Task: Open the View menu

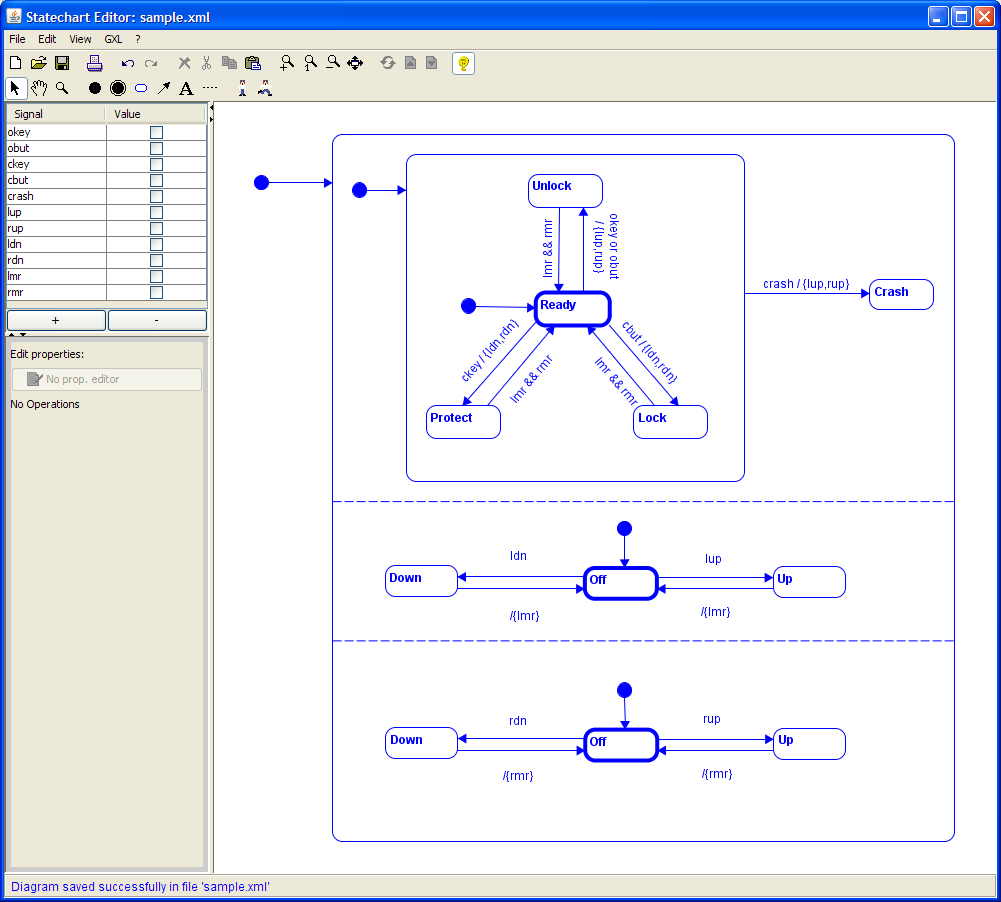Action: tap(80, 39)
